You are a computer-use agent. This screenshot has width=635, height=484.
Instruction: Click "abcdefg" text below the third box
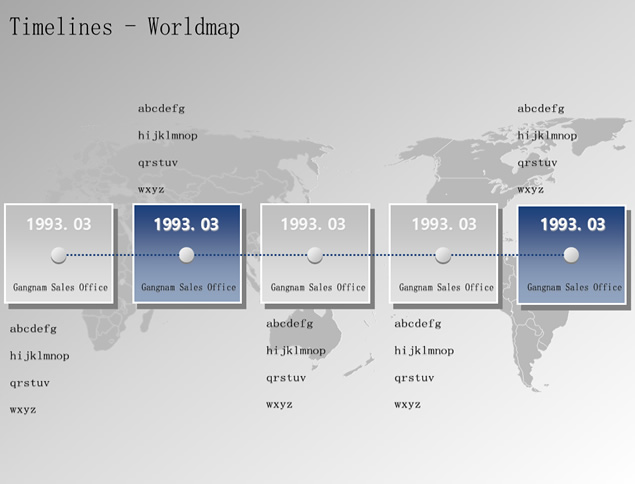(x=290, y=324)
